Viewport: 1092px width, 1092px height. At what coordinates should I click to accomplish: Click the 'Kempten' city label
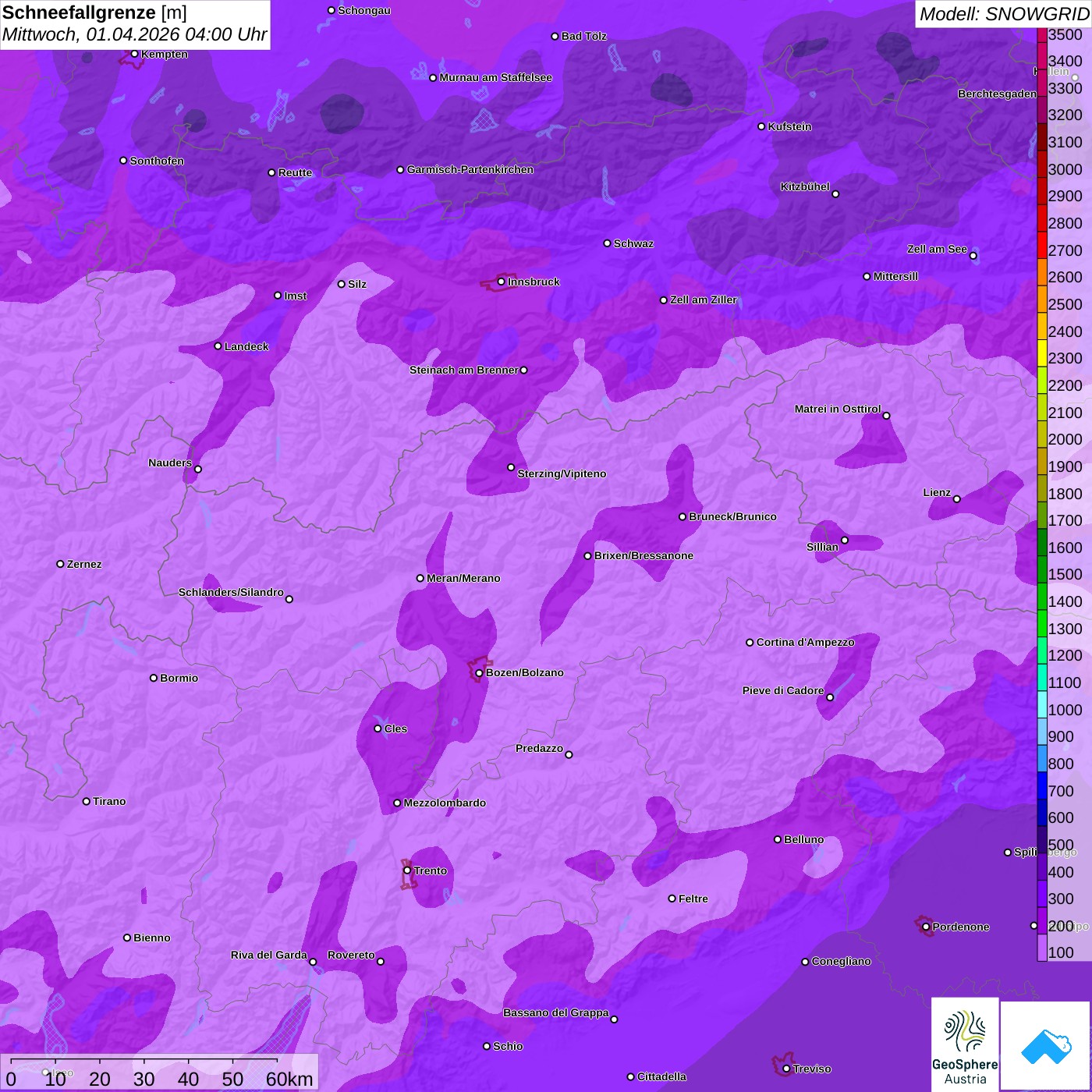[x=165, y=54]
